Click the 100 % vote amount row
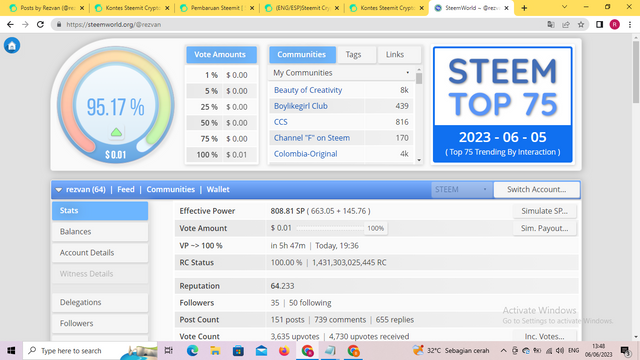The width and height of the screenshot is (640, 360). [222, 155]
